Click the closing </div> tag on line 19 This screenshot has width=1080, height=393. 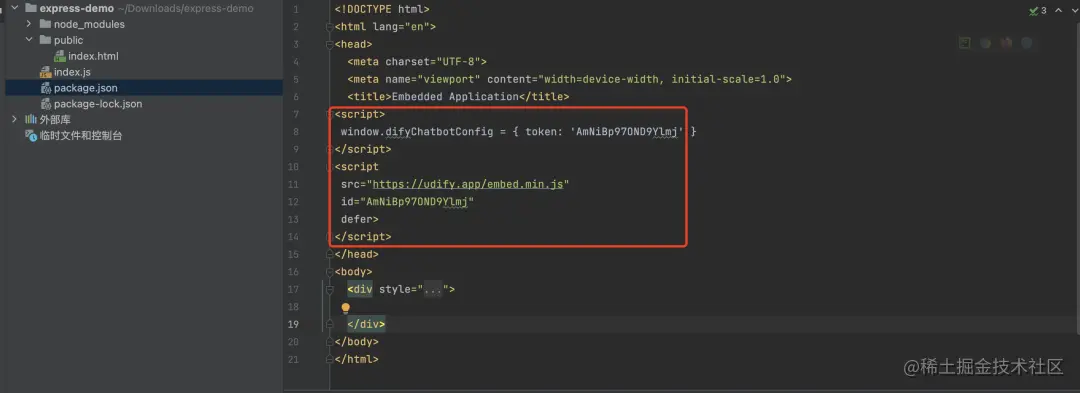[366, 324]
